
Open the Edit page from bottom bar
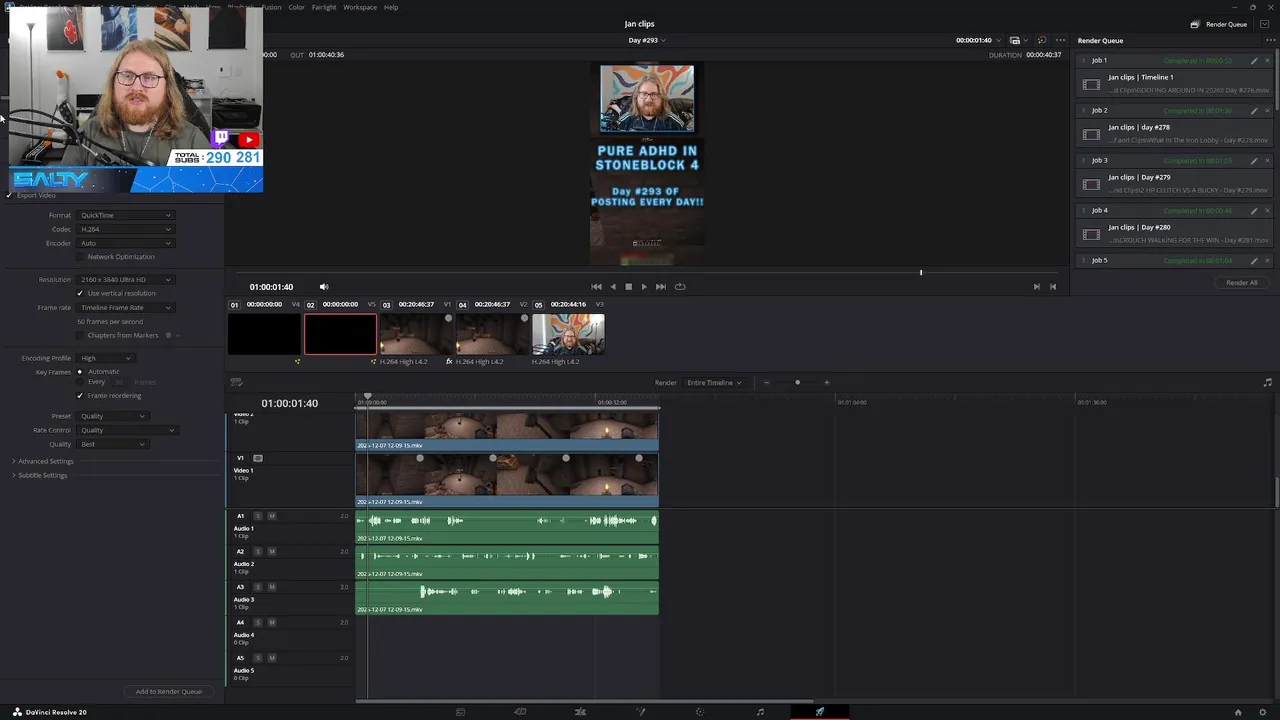(580, 712)
